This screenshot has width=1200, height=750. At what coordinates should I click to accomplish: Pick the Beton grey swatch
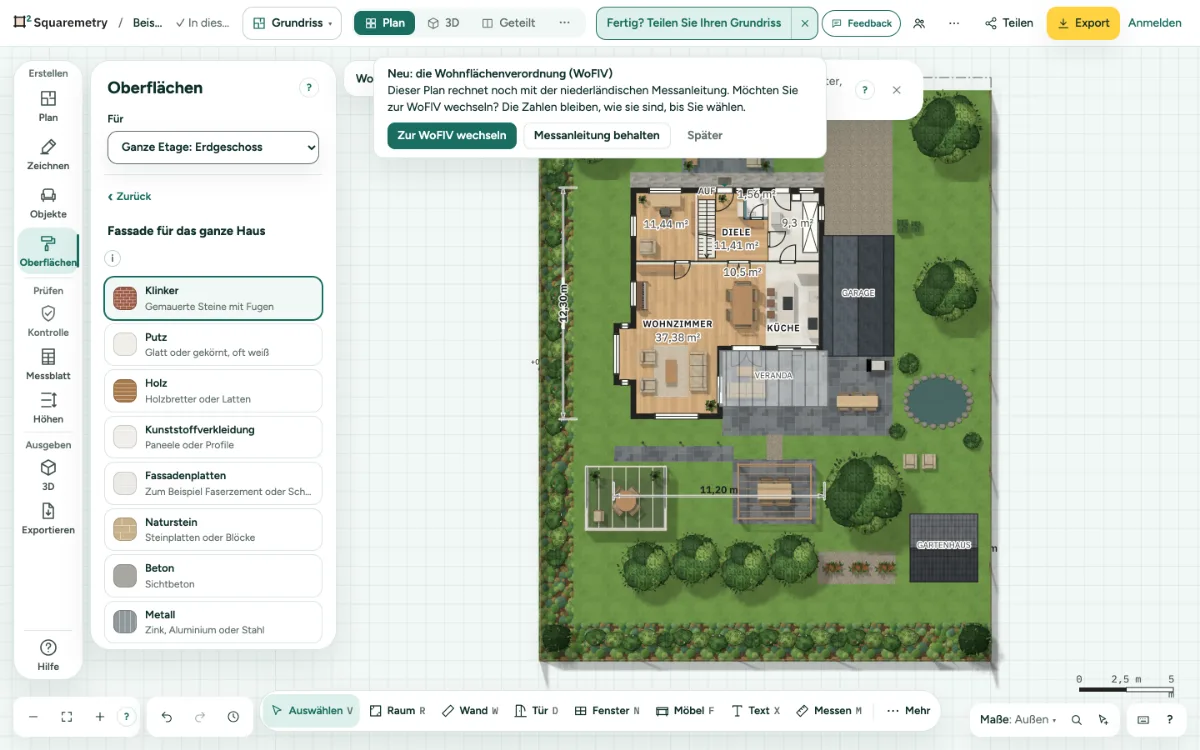coord(125,576)
